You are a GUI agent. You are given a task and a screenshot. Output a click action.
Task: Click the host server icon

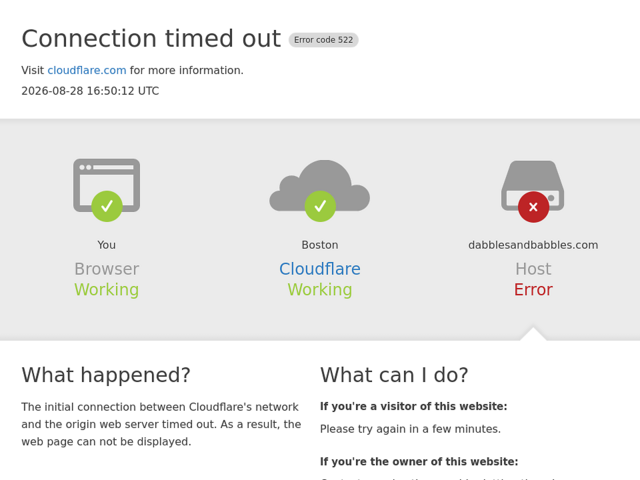coord(533,186)
